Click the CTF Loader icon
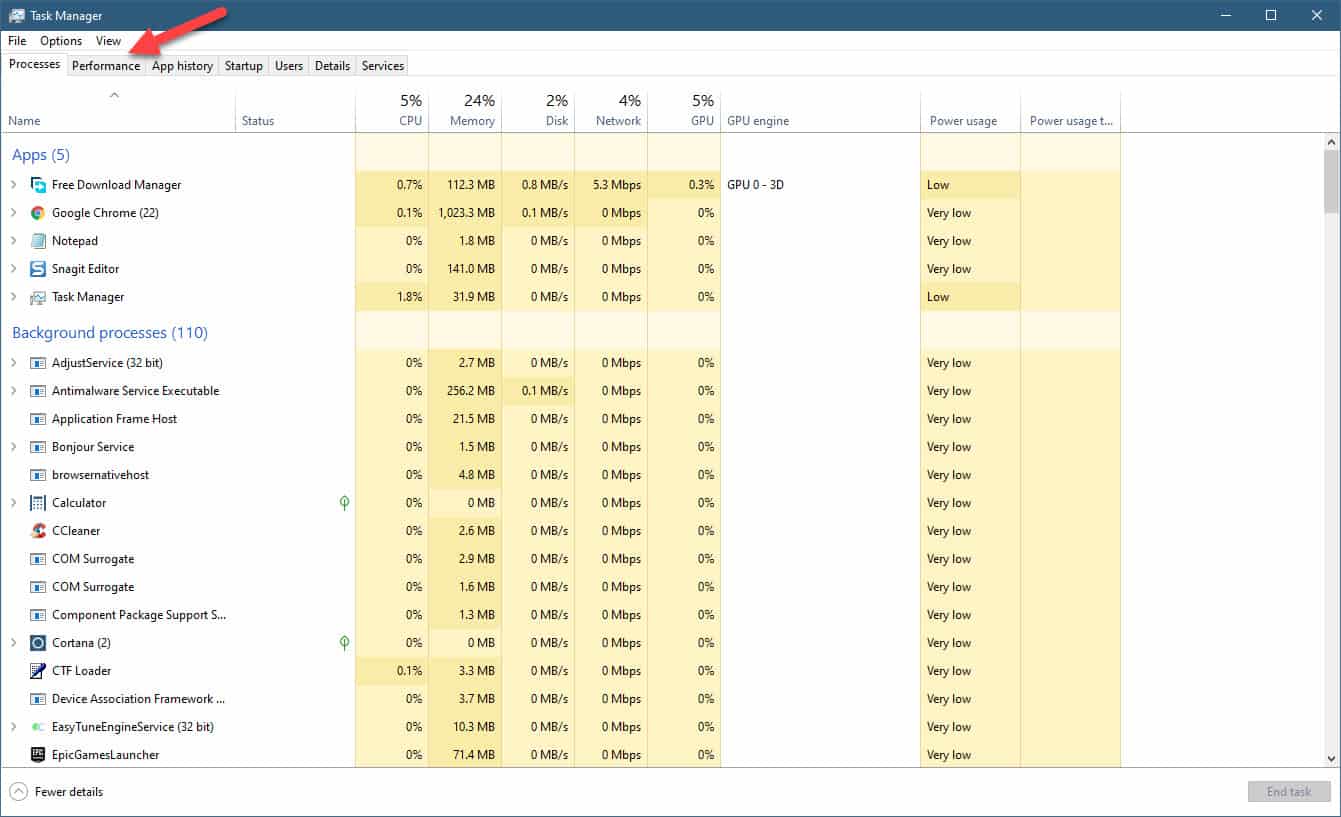Image resolution: width=1341 pixels, height=817 pixels. pos(38,671)
